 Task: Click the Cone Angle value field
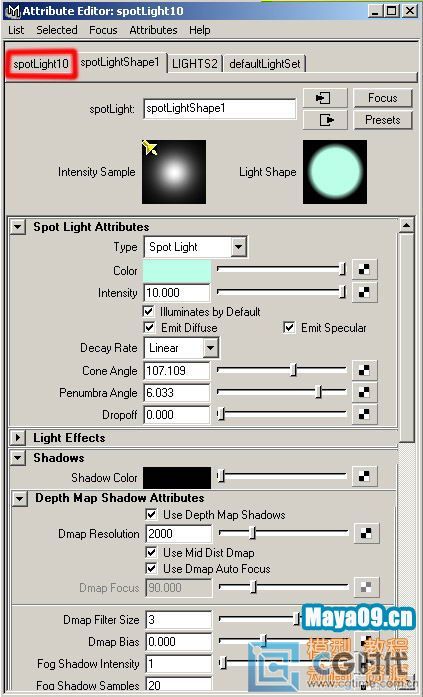click(177, 370)
